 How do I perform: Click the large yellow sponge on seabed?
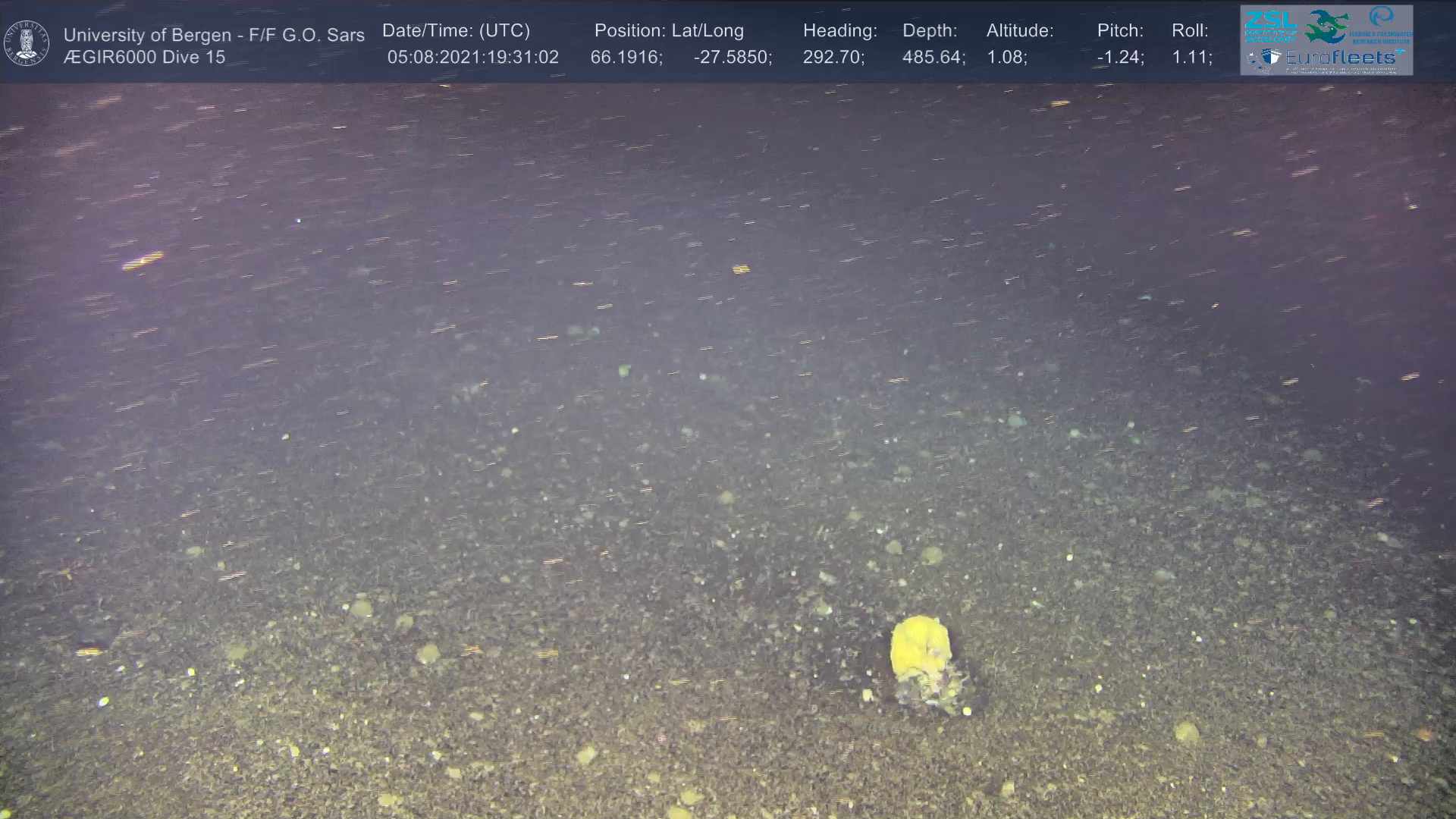point(921,651)
